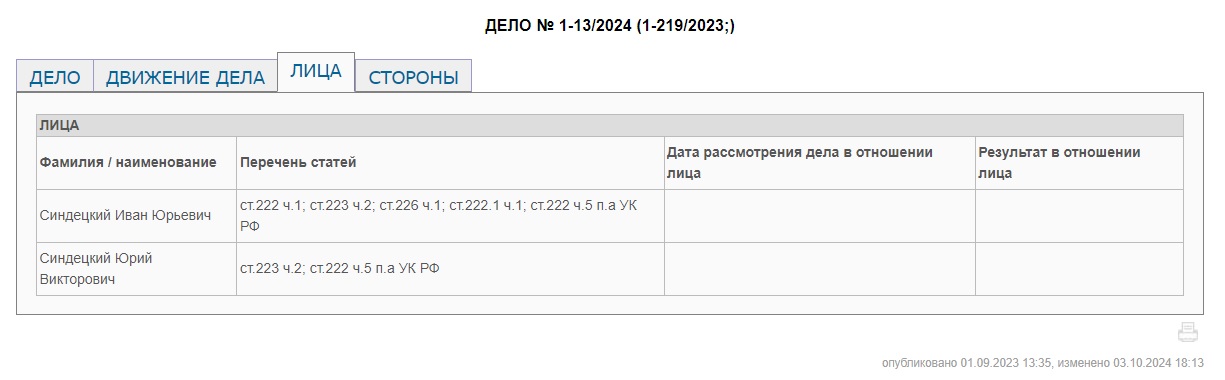Select the name Синдецкий Иван Юрьевич
Image resolution: width=1225 pixels, height=380 pixels.
[125, 215]
